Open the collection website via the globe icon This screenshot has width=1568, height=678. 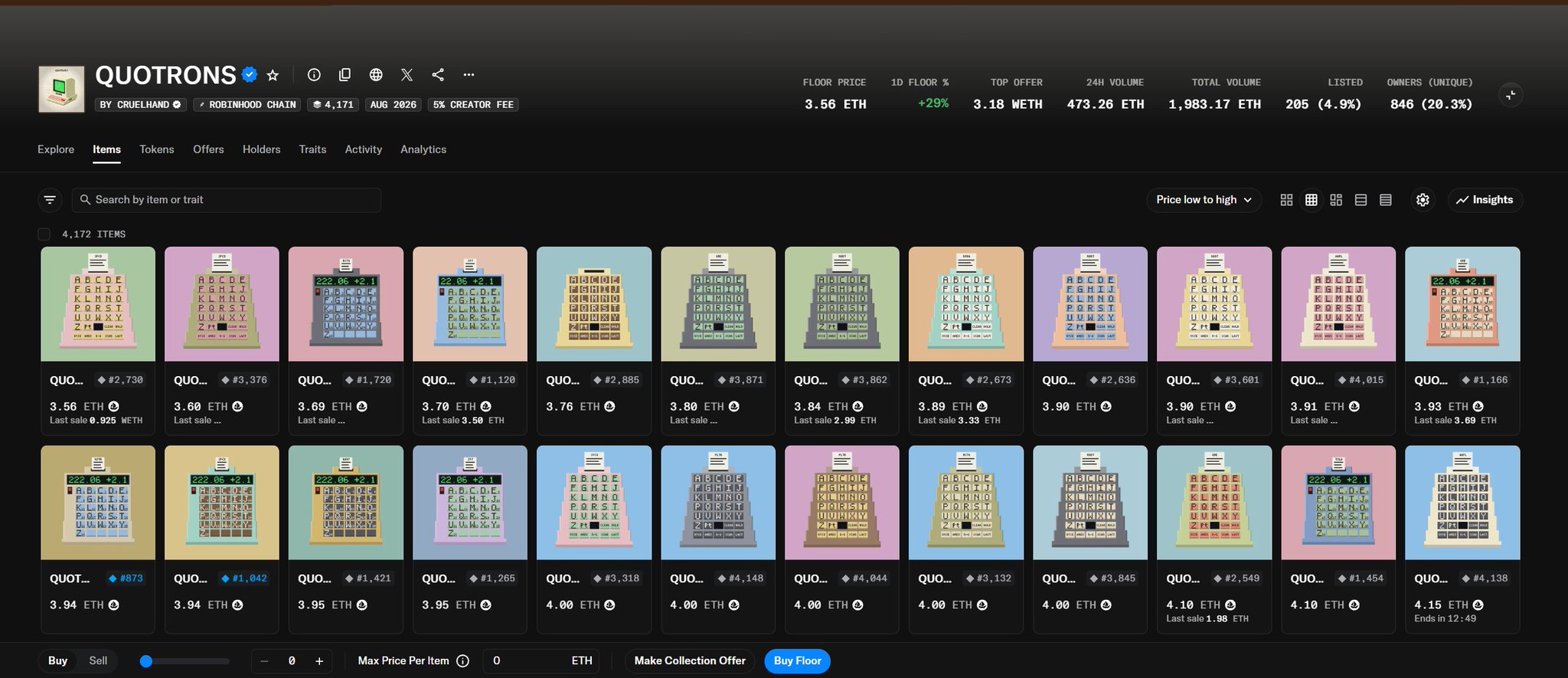pyautogui.click(x=376, y=74)
